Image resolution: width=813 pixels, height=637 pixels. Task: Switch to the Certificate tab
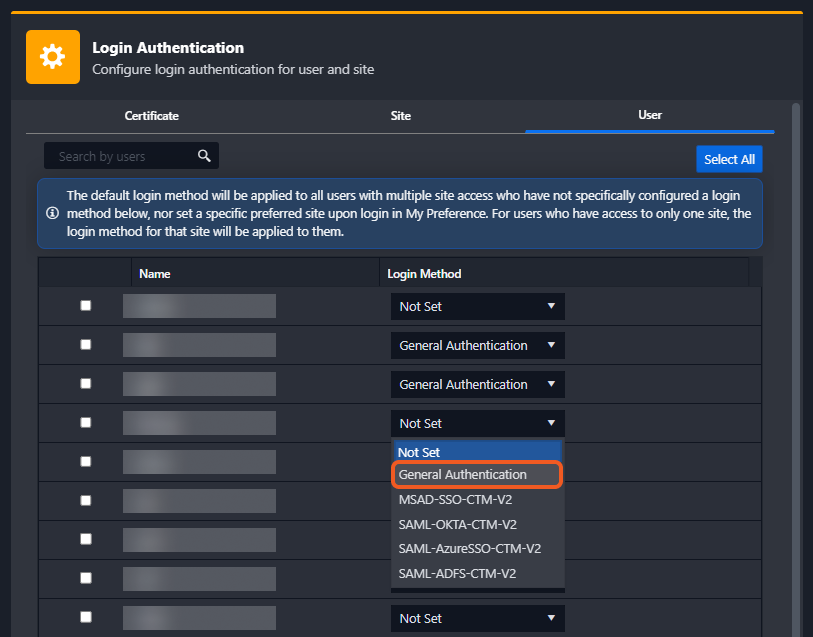(151, 116)
